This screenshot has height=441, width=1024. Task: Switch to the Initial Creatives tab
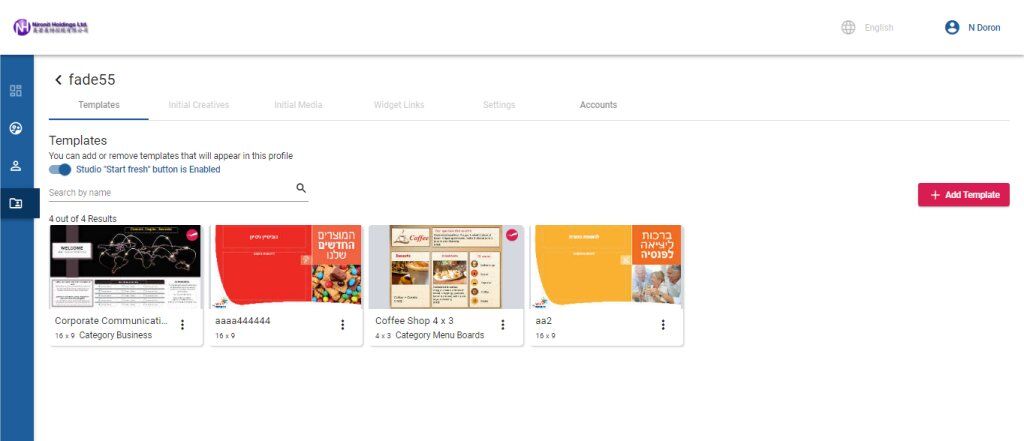[199, 105]
